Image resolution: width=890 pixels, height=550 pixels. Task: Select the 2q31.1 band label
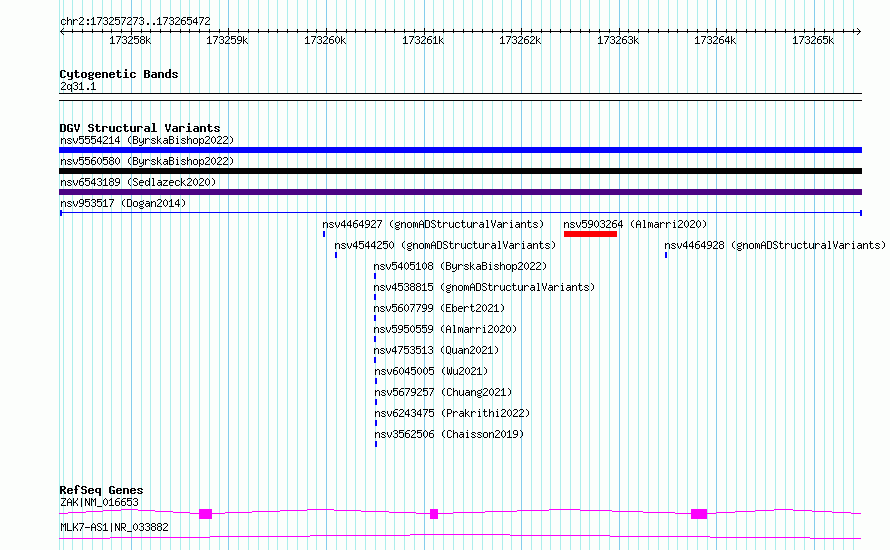78,86
